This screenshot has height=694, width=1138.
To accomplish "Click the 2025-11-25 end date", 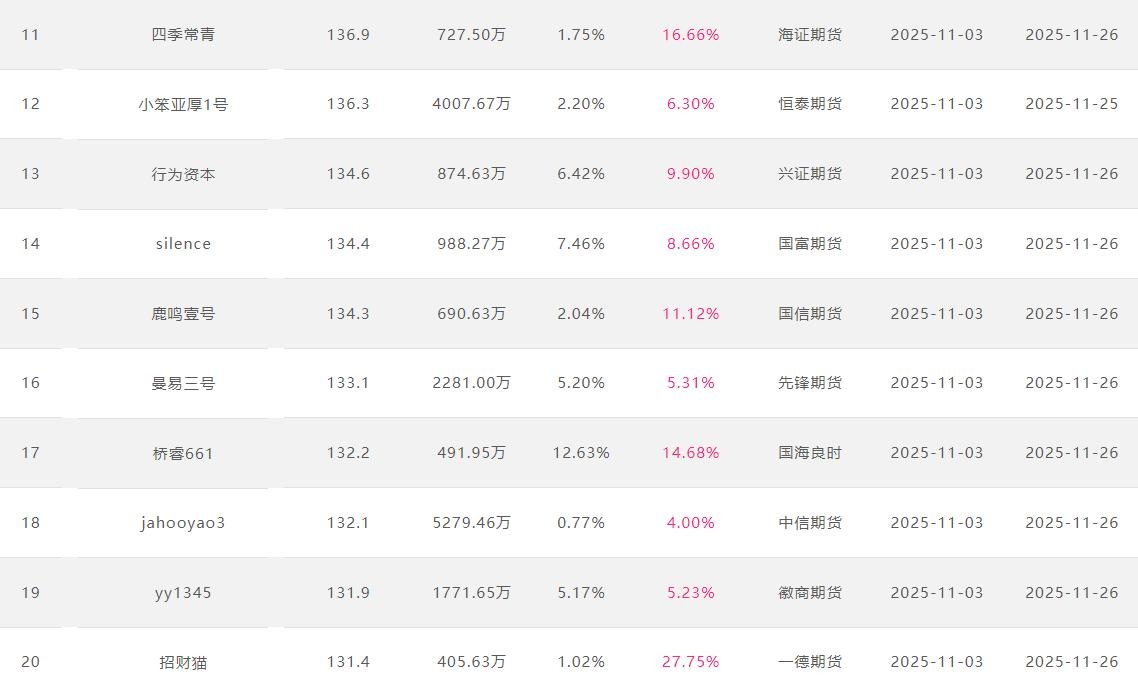I will [1071, 104].
